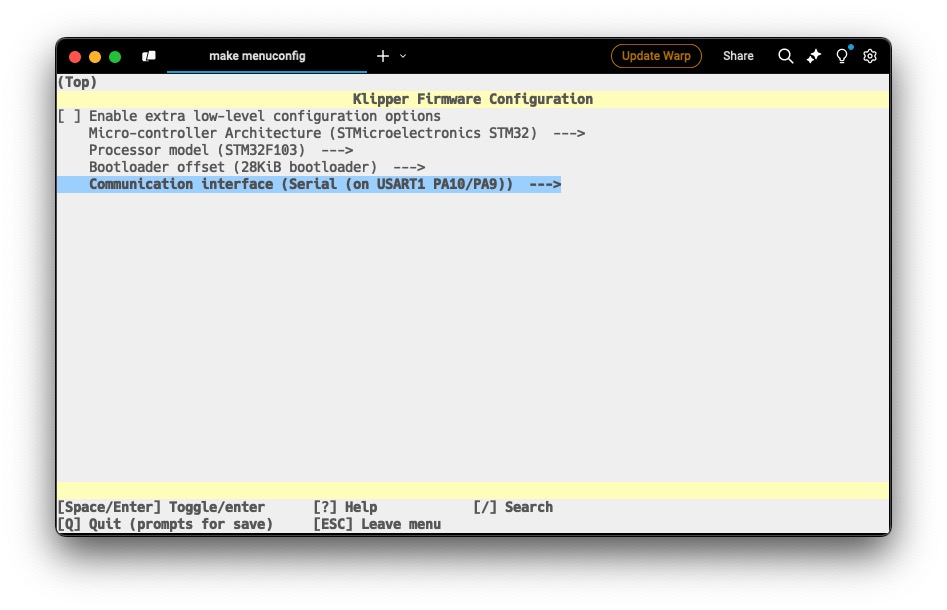Open the Warp search magnifier icon
Viewport: 947px width, 610px height.
pos(785,56)
